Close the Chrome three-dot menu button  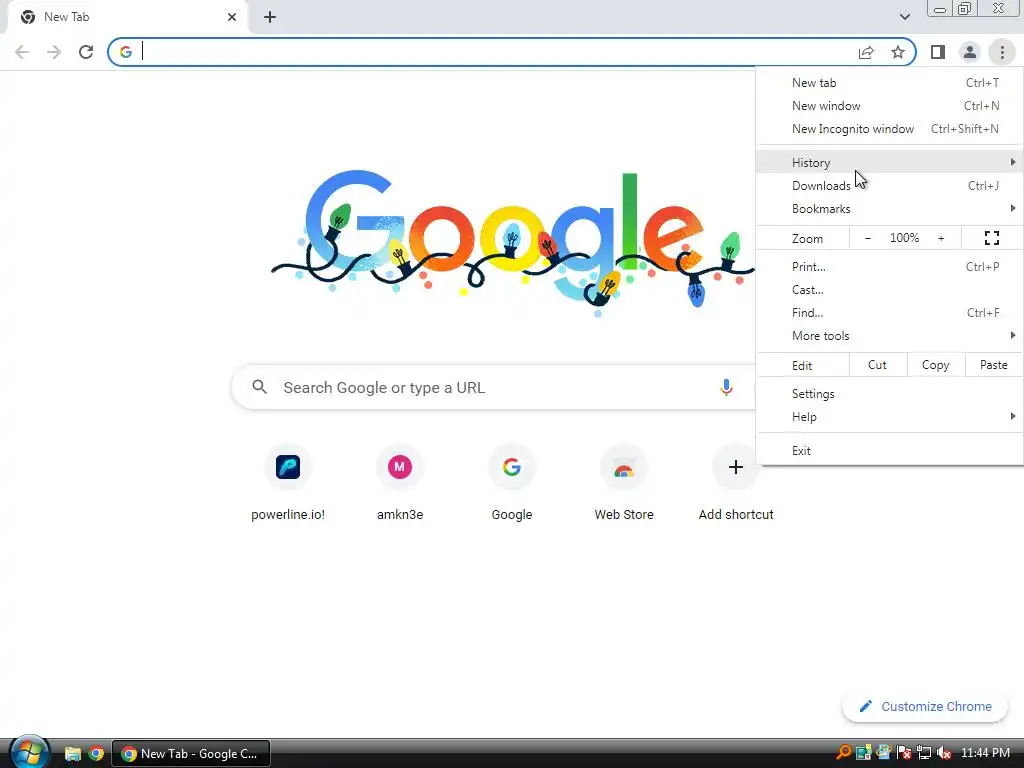coord(1002,52)
